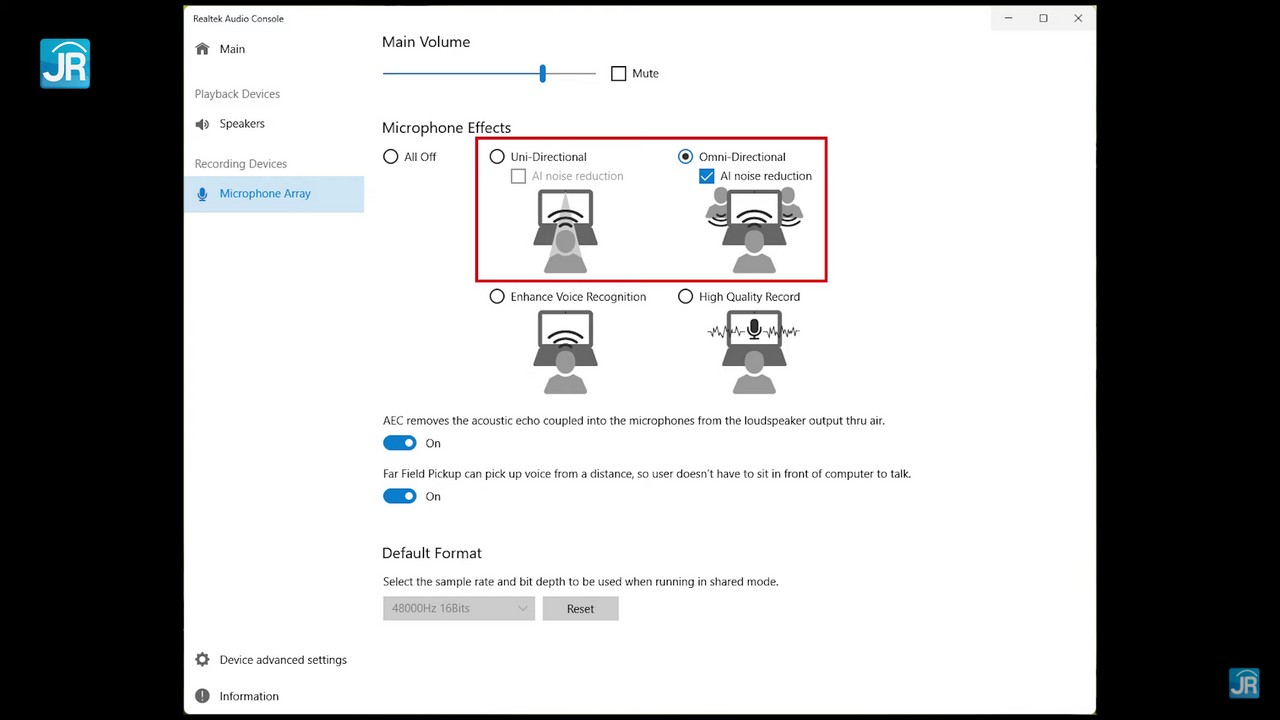
Task: Click the Information icon at bottom left
Action: coord(203,696)
